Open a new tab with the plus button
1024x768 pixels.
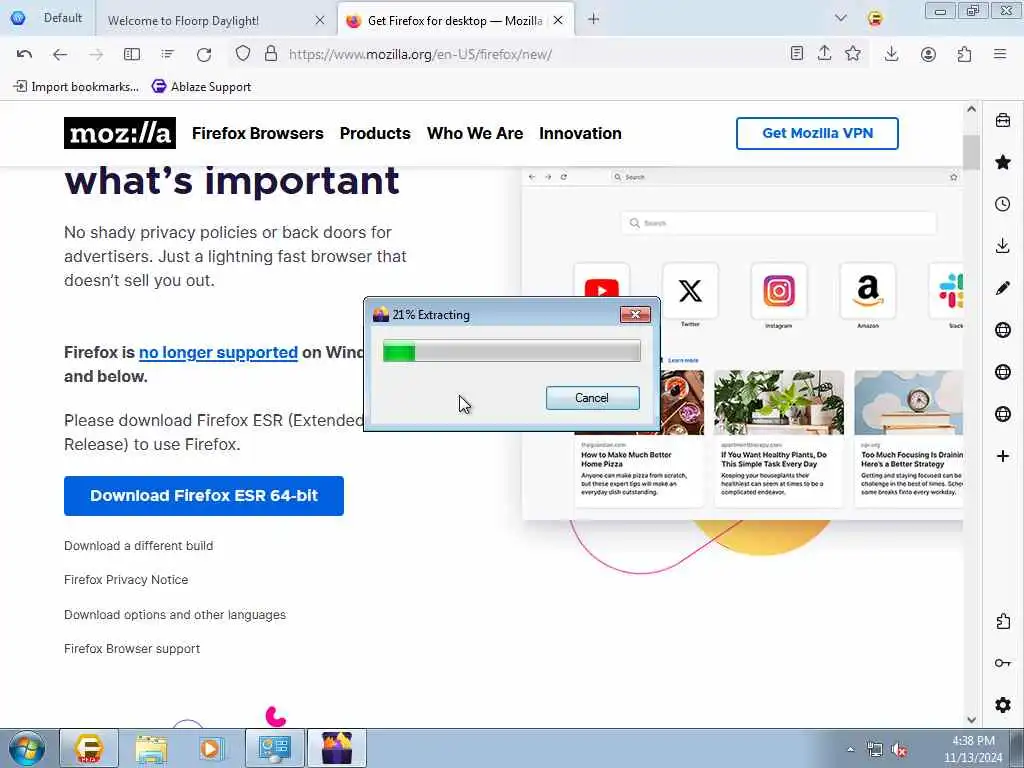593,20
